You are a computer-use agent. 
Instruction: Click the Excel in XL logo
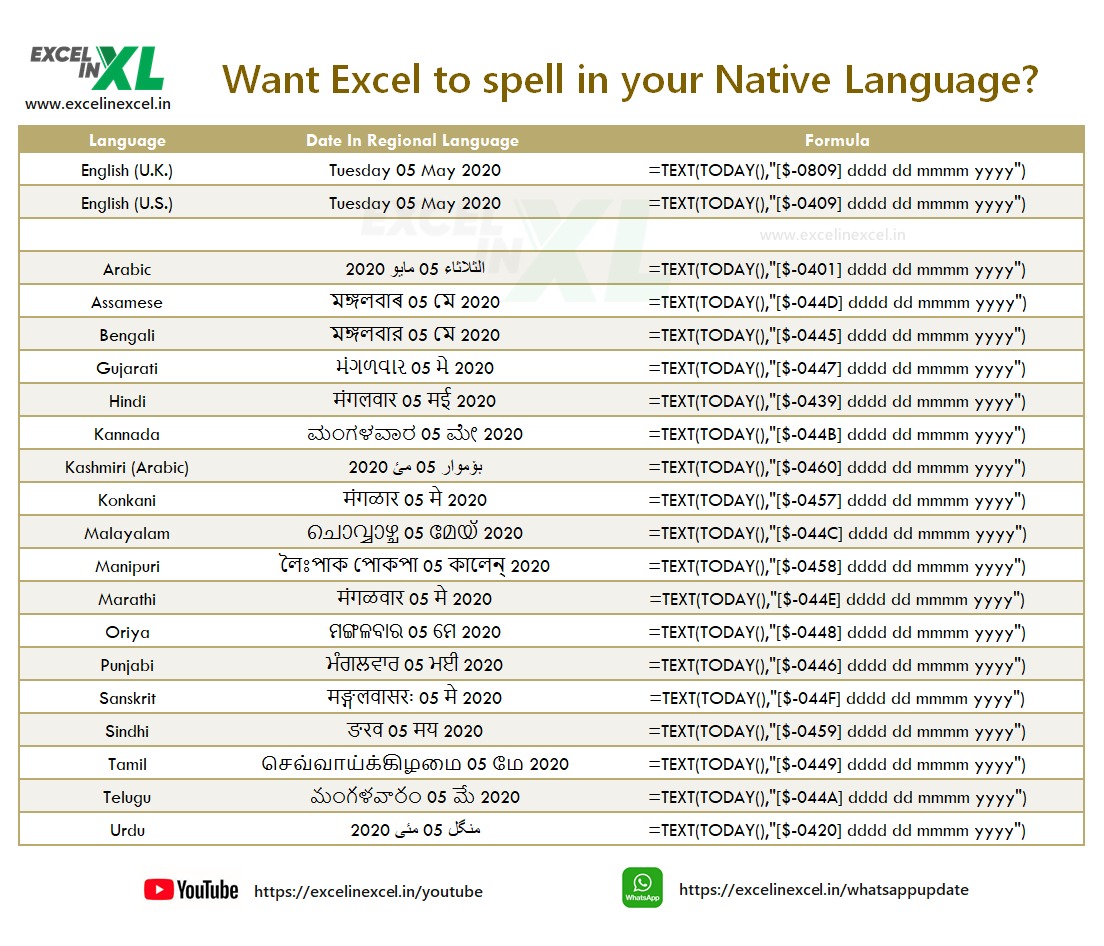97,68
